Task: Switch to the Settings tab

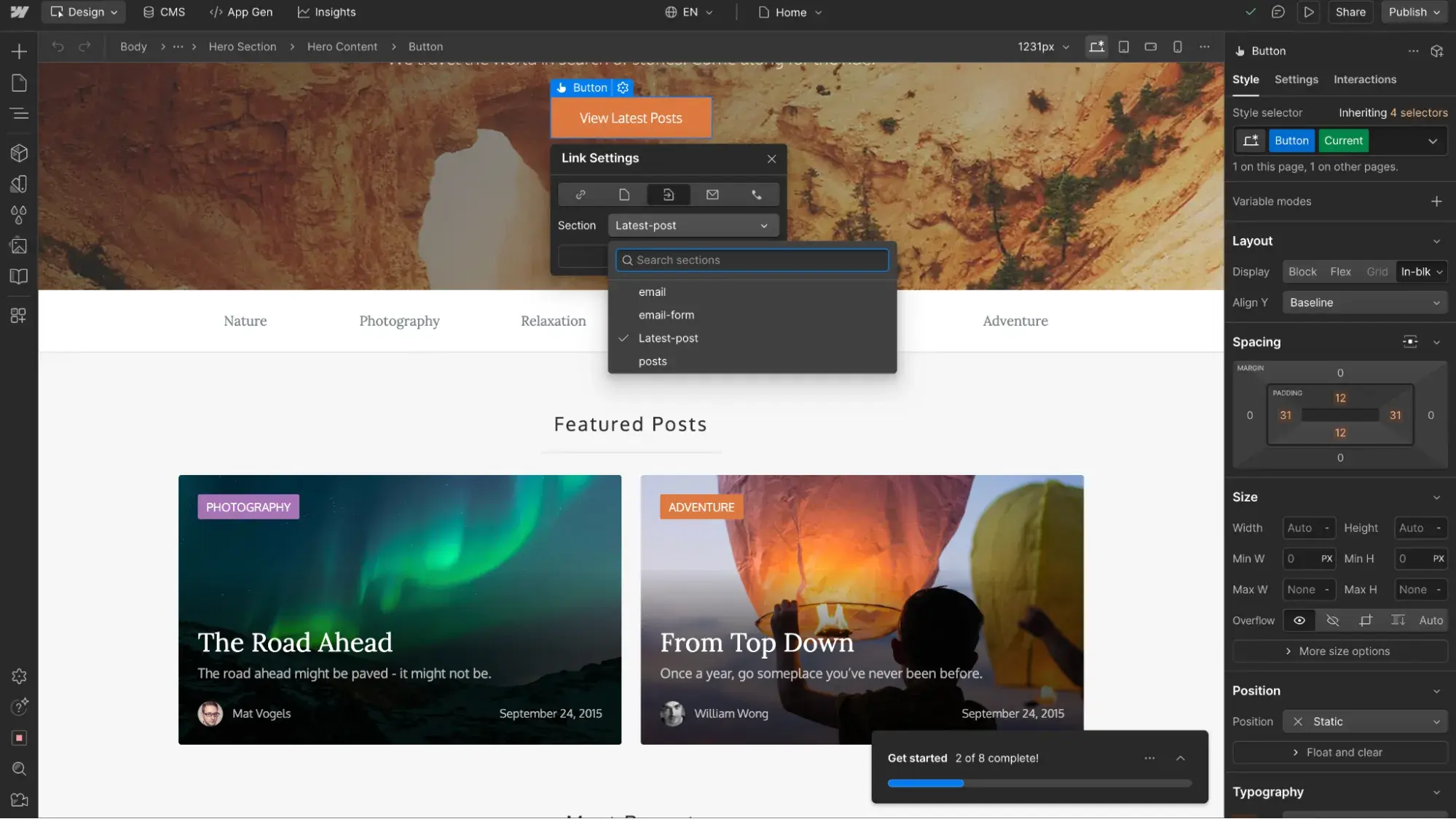Action: pyautogui.click(x=1296, y=79)
